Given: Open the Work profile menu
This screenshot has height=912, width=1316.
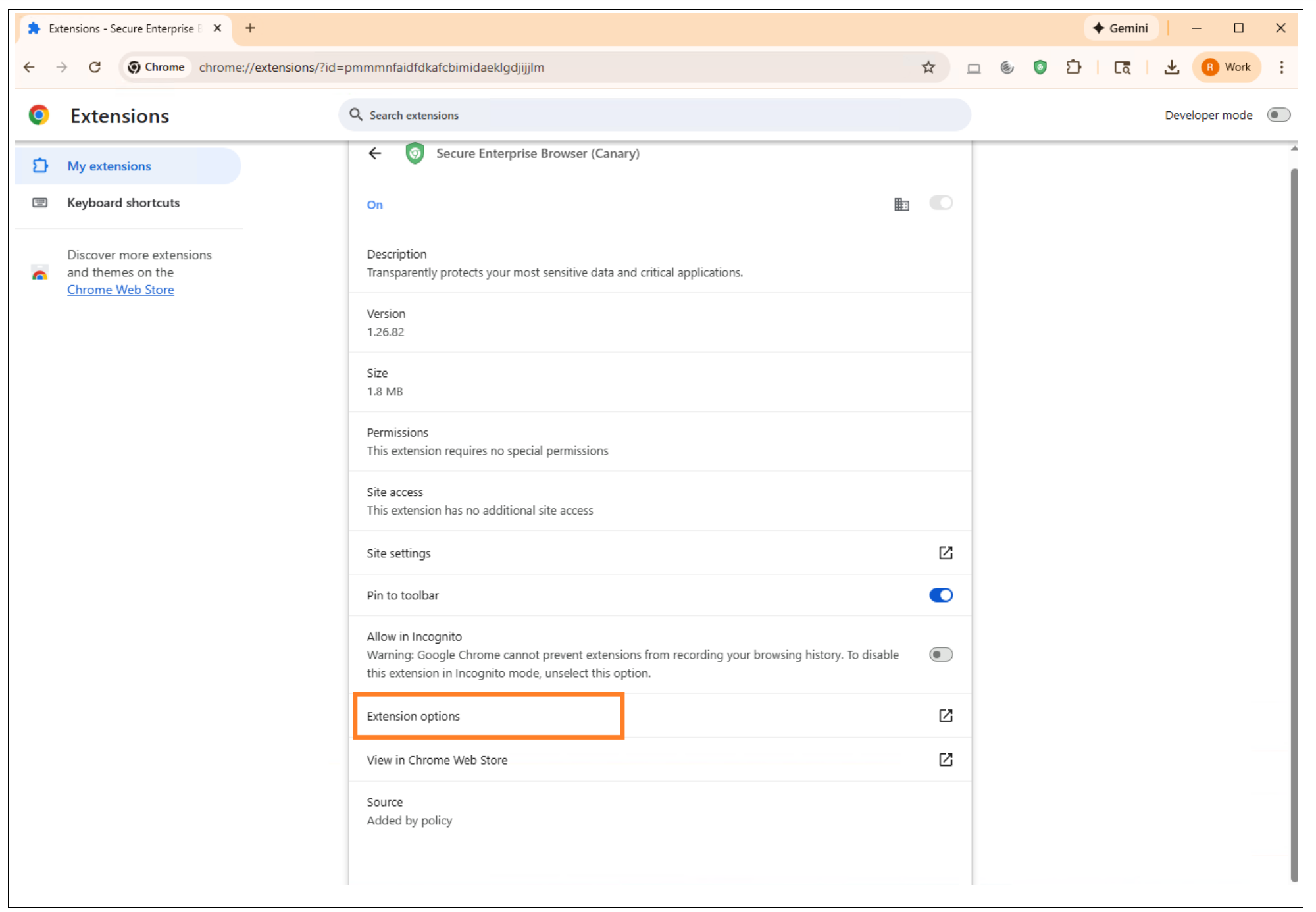Looking at the screenshot, I should click(x=1227, y=66).
